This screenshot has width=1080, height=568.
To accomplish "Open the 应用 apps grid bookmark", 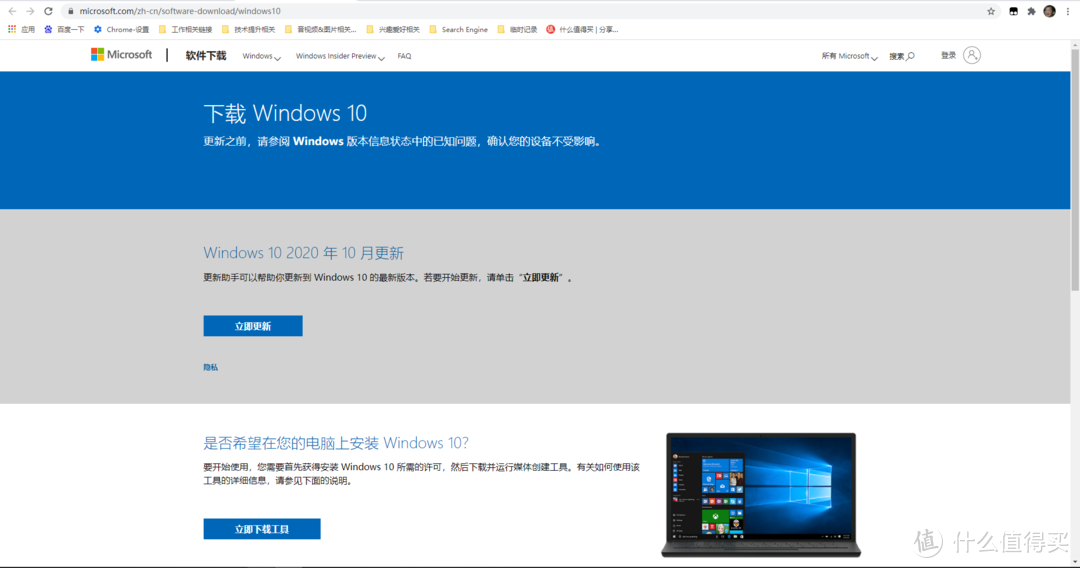I will [x=21, y=30].
